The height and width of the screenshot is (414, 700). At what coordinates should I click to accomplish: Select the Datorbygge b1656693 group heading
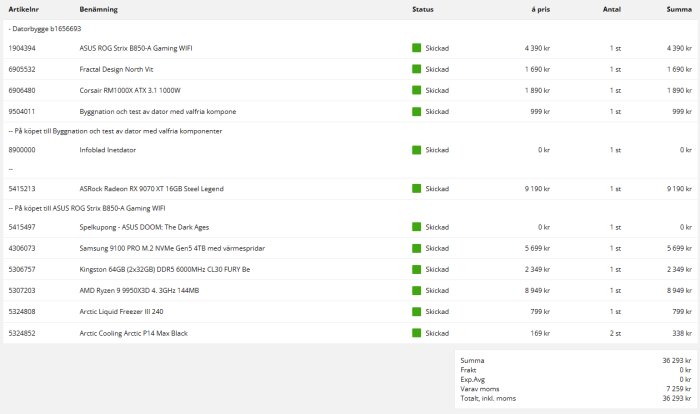[x=45, y=29]
